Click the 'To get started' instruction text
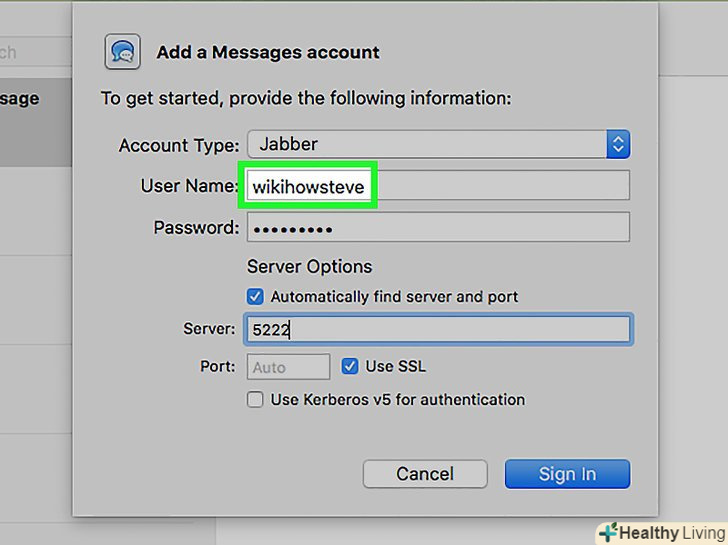This screenshot has width=728, height=545. (306, 98)
